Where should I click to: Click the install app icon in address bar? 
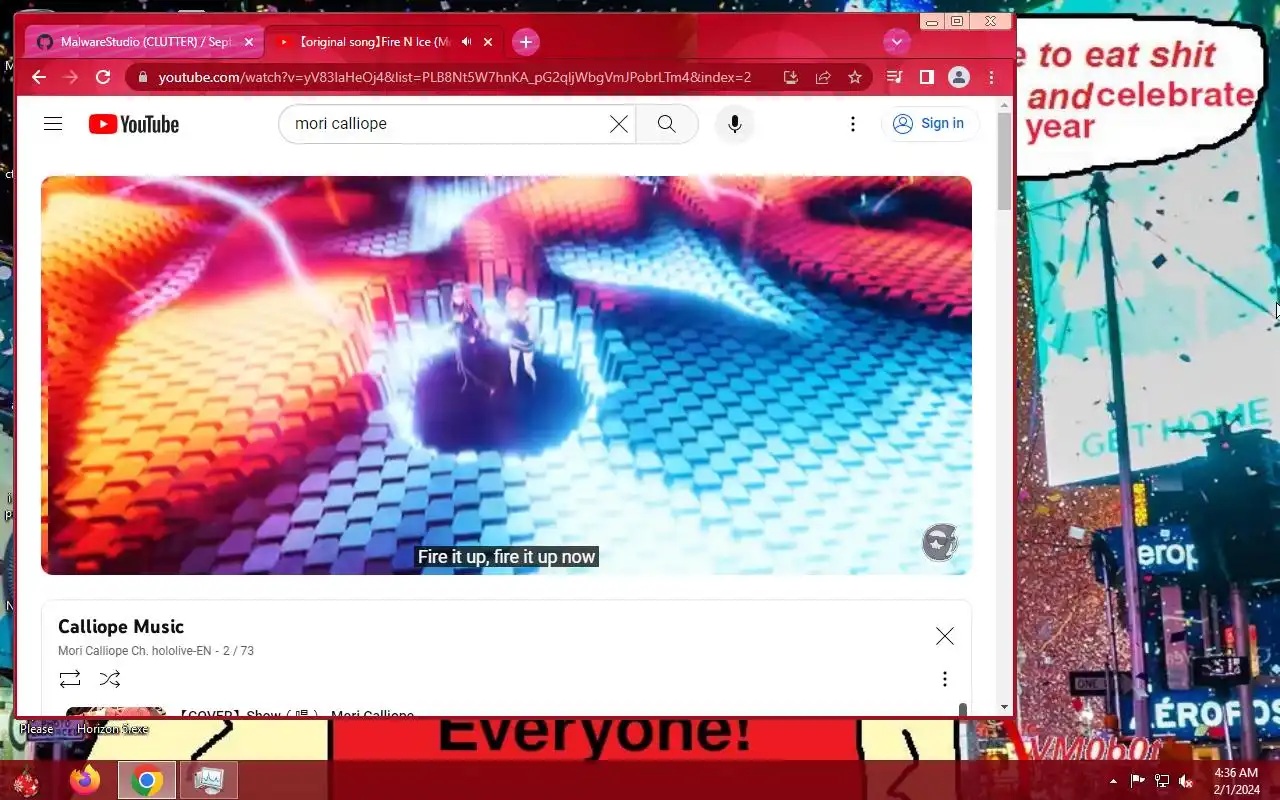790,77
